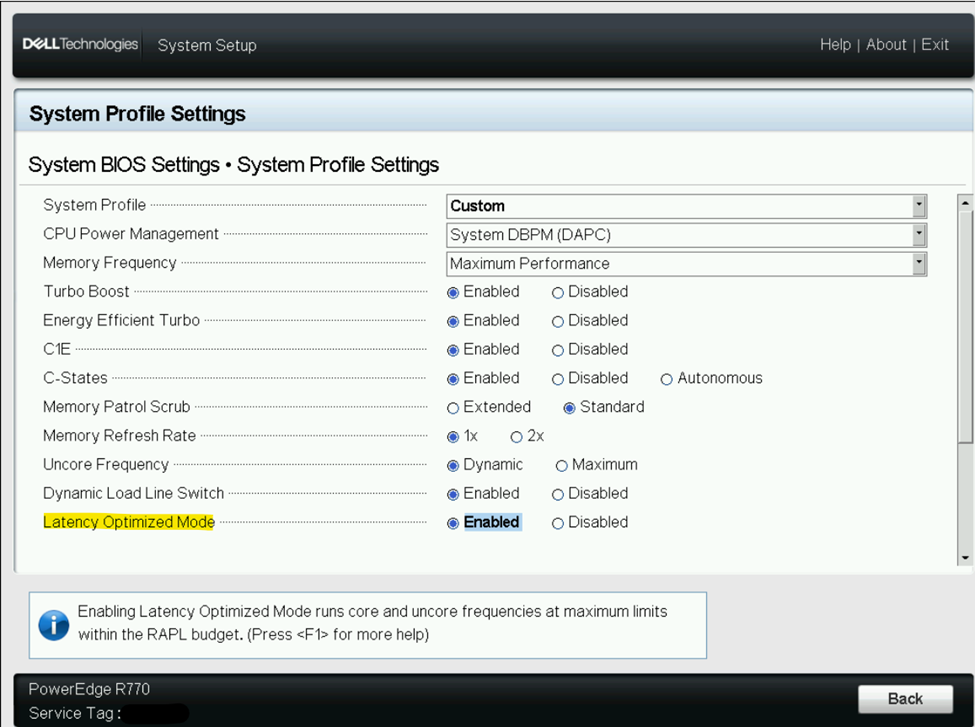Open the About menu

(886, 44)
